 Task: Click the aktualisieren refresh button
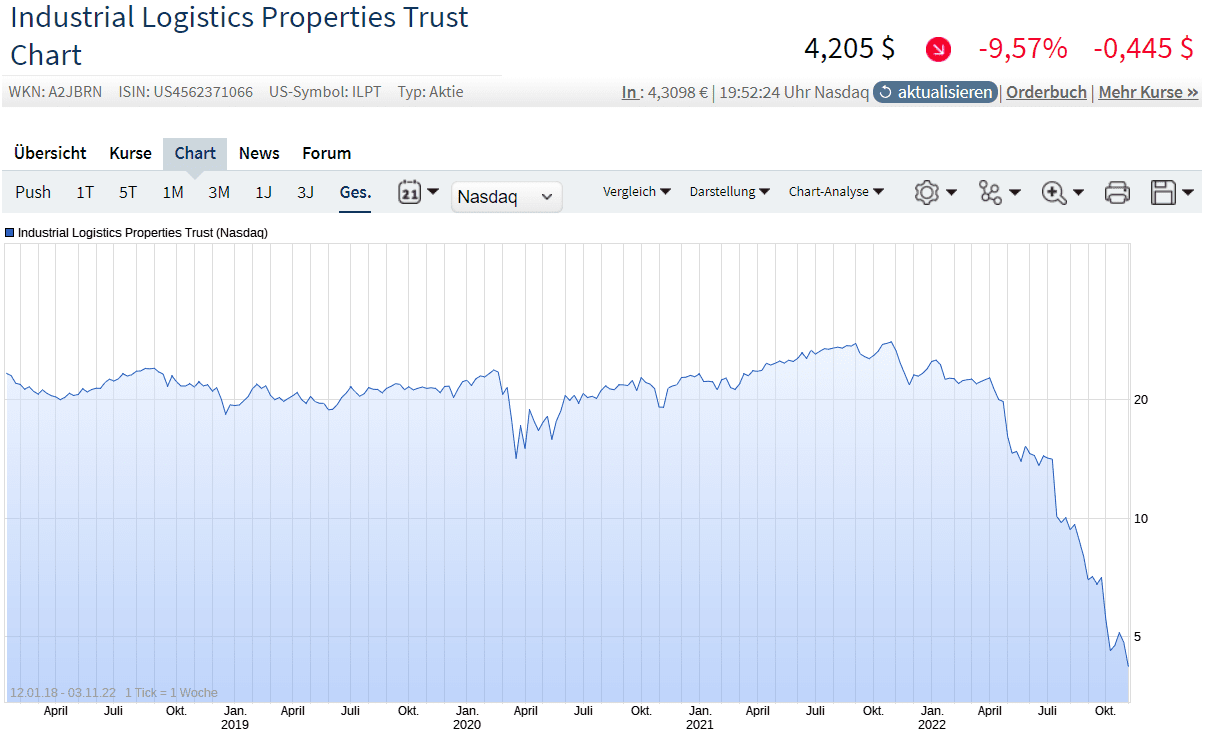point(936,92)
